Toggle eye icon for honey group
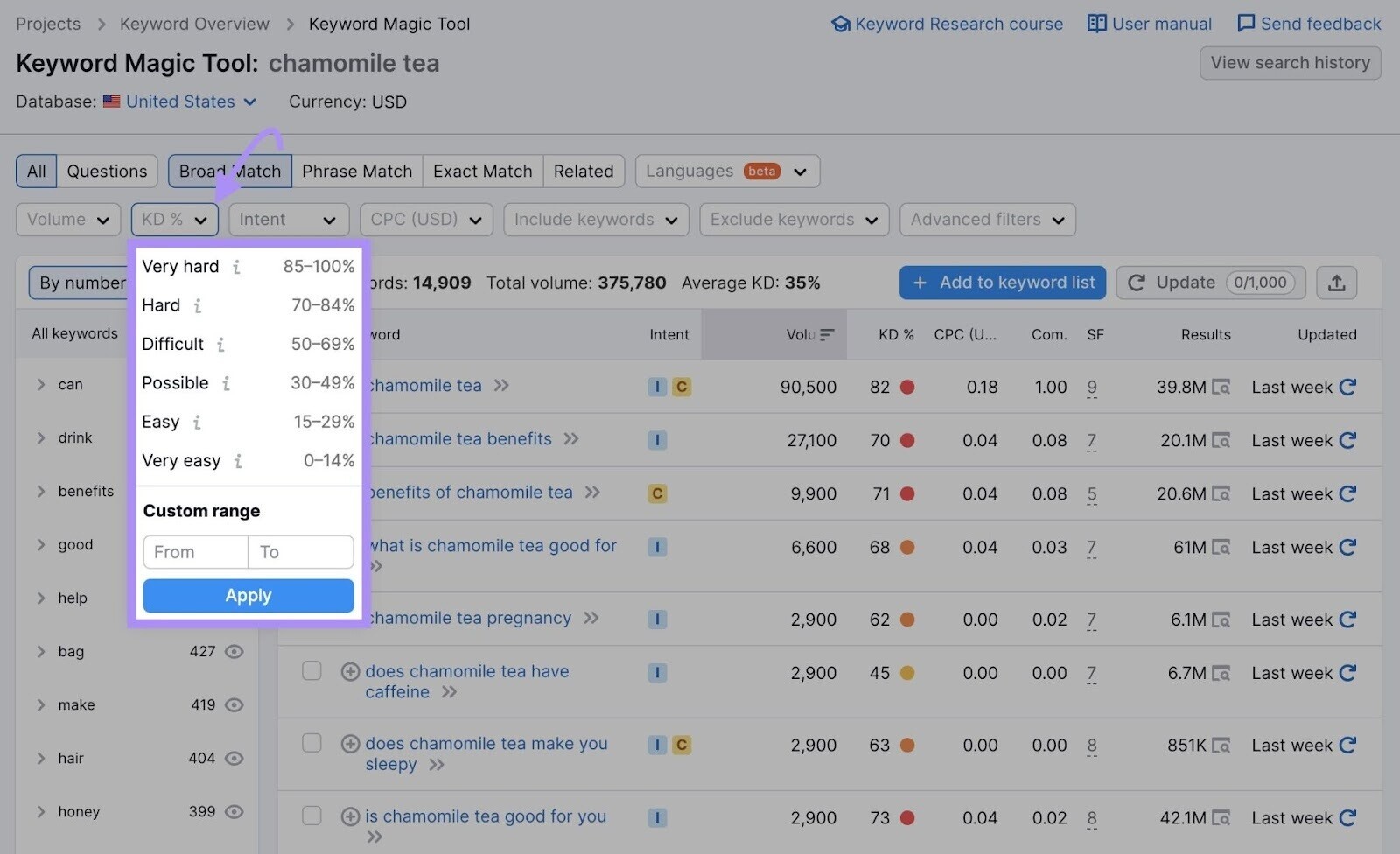This screenshot has width=1400, height=854. point(234,812)
